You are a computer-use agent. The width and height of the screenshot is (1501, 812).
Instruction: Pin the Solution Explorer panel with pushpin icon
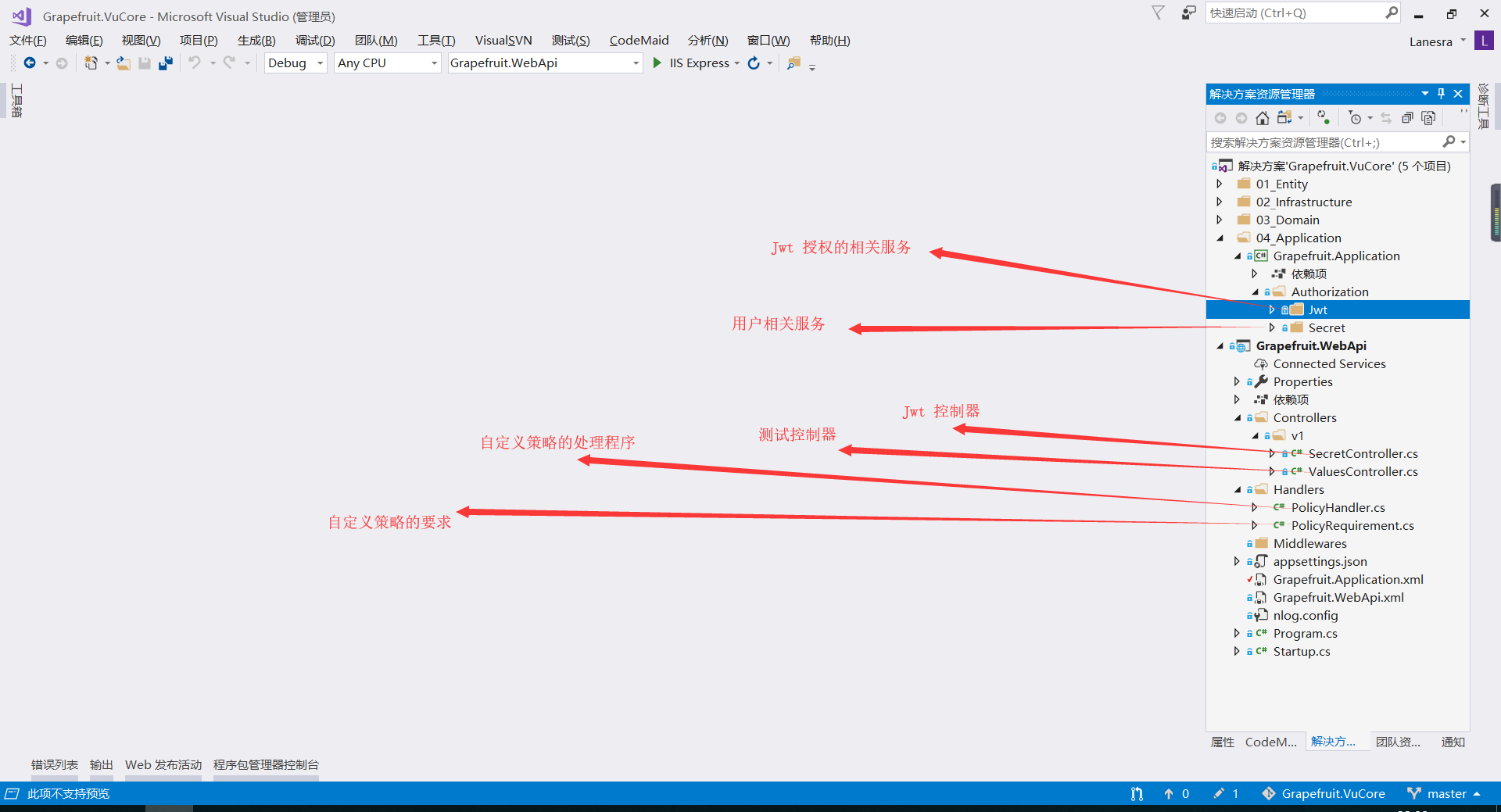(1442, 94)
